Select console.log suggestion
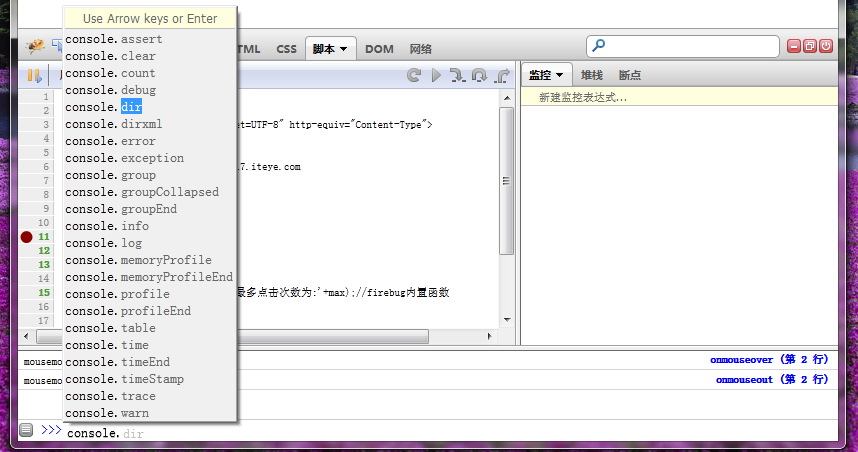Image resolution: width=858 pixels, height=452 pixels. pyautogui.click(x=150, y=243)
